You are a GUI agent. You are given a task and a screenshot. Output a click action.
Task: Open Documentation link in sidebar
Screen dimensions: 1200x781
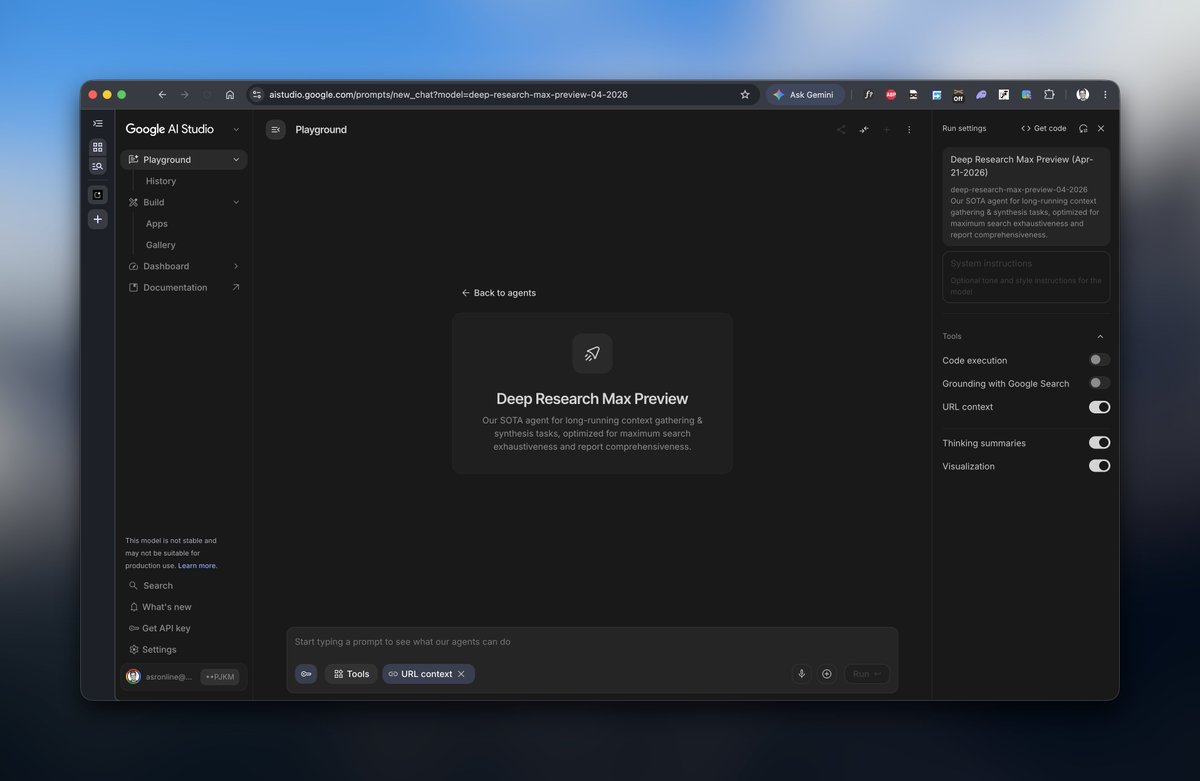pyautogui.click(x=184, y=288)
